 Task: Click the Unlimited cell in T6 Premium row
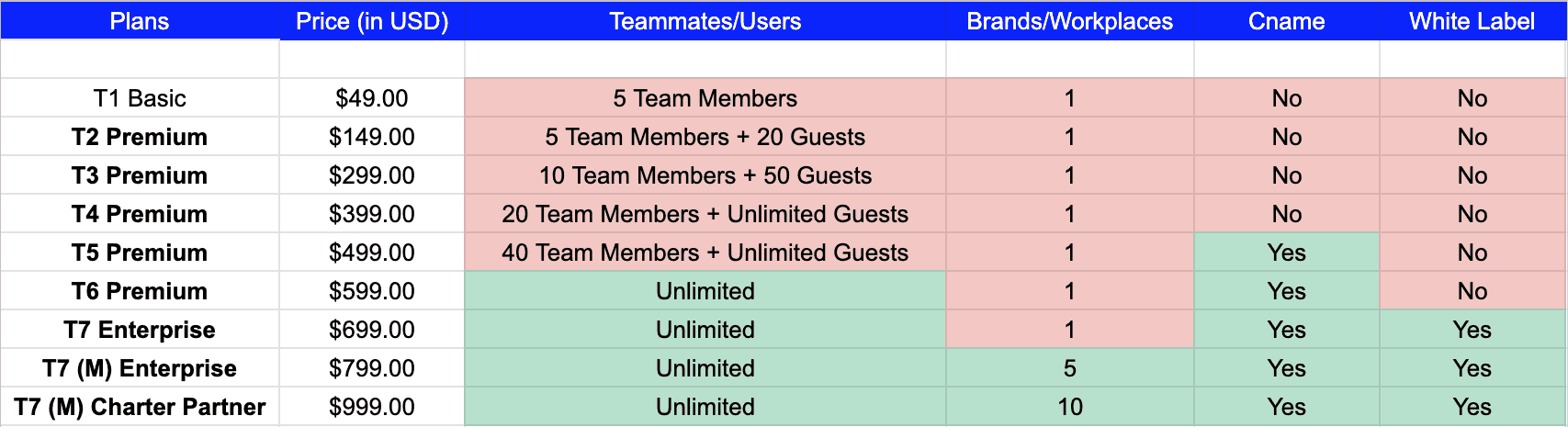pyautogui.click(x=705, y=291)
